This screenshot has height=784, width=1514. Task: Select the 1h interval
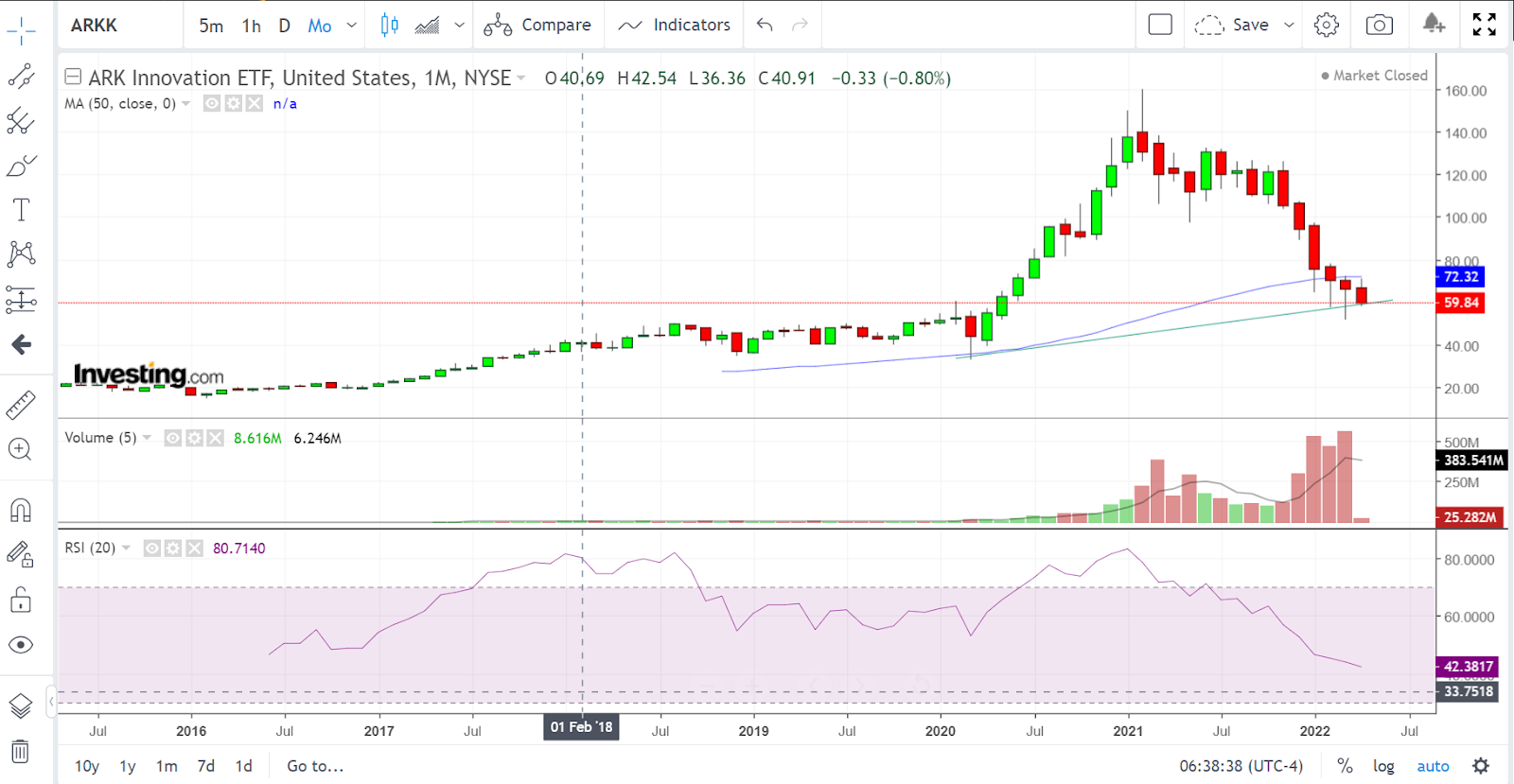(252, 26)
